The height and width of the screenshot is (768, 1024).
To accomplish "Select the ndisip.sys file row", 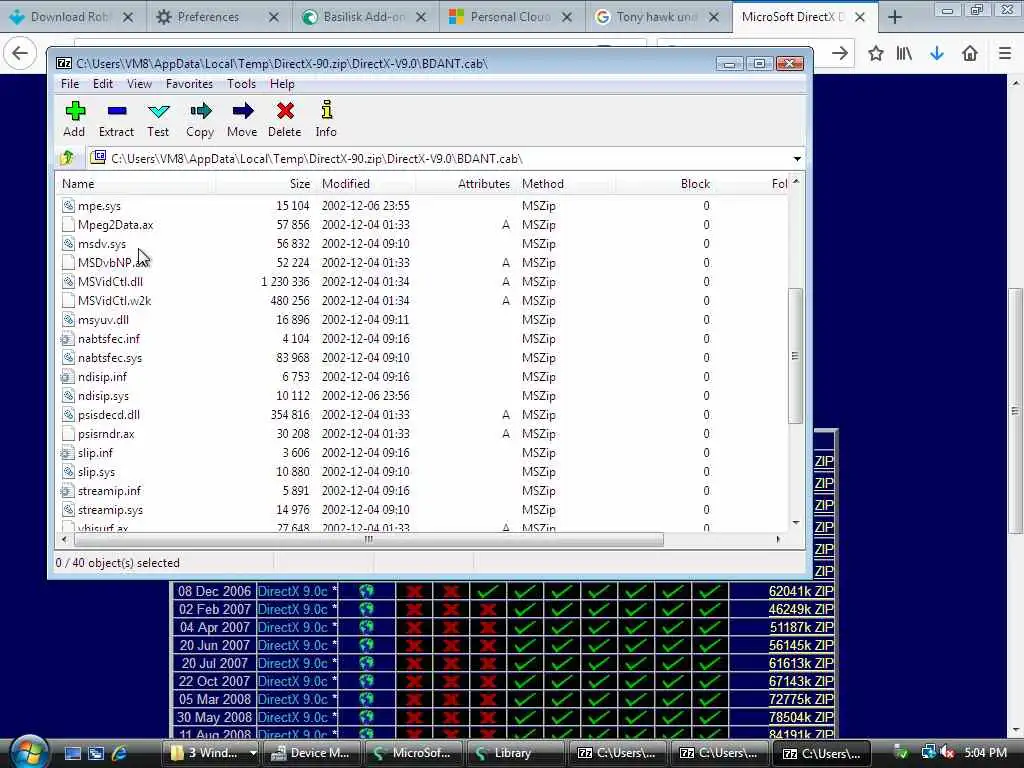I will pyautogui.click(x=421, y=396).
